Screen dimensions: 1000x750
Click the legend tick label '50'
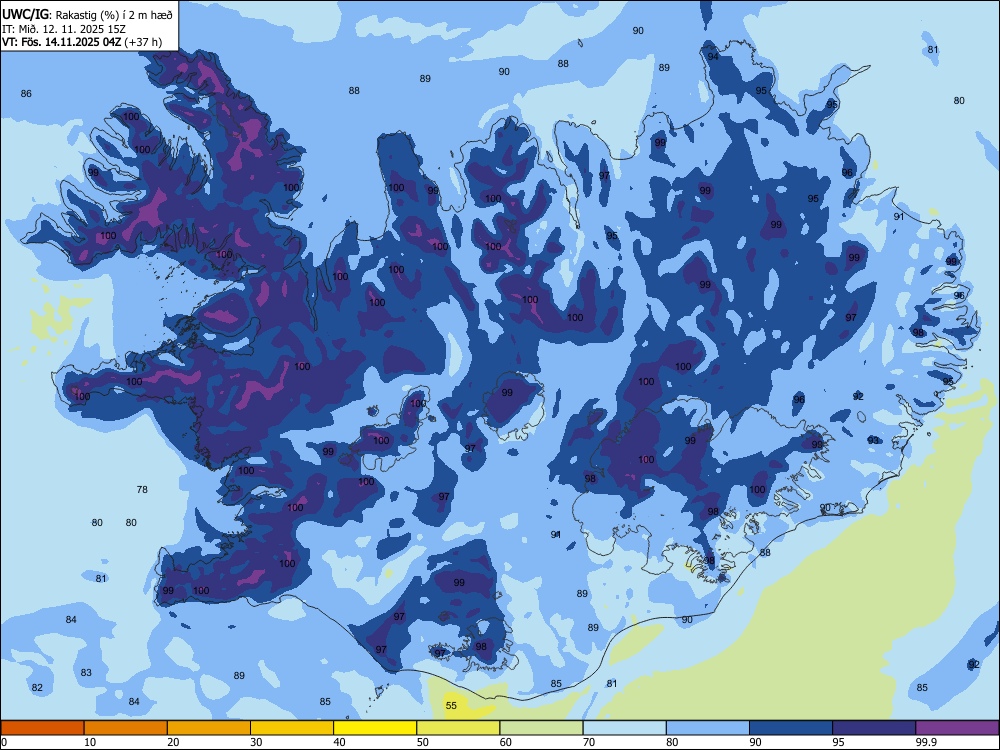tap(422, 742)
